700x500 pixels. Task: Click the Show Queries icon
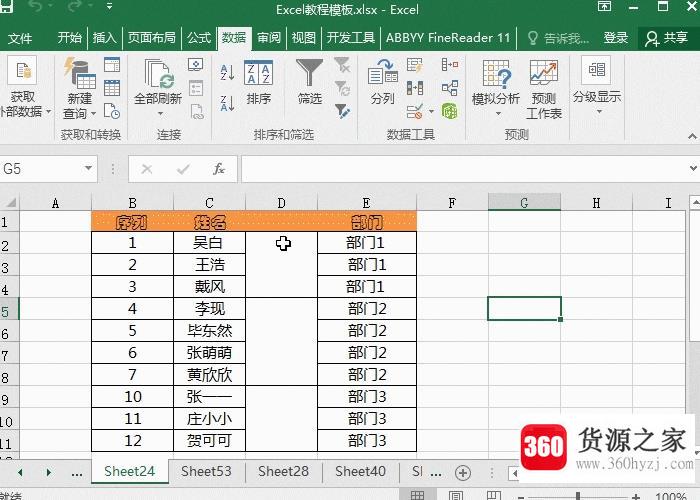point(112,65)
